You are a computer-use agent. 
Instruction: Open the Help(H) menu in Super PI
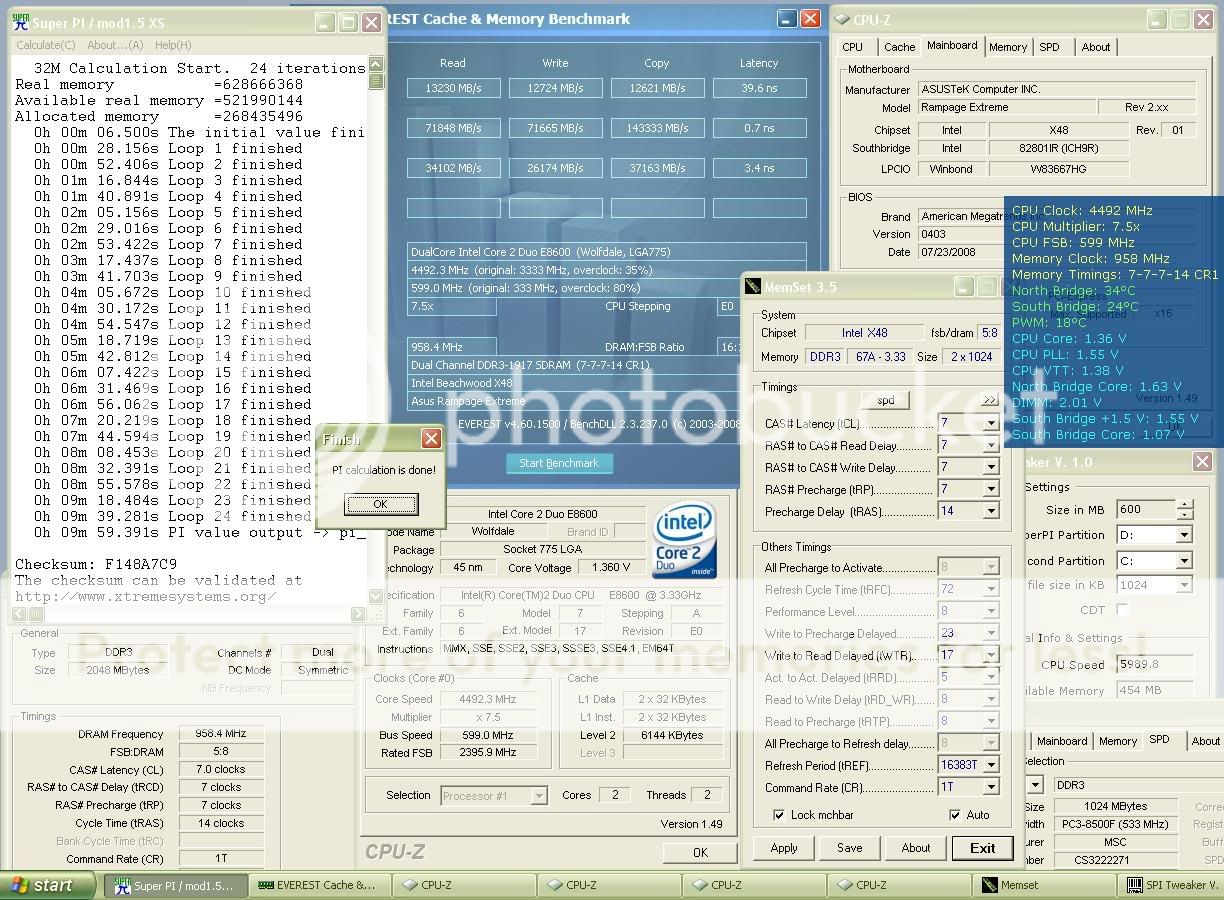point(173,45)
